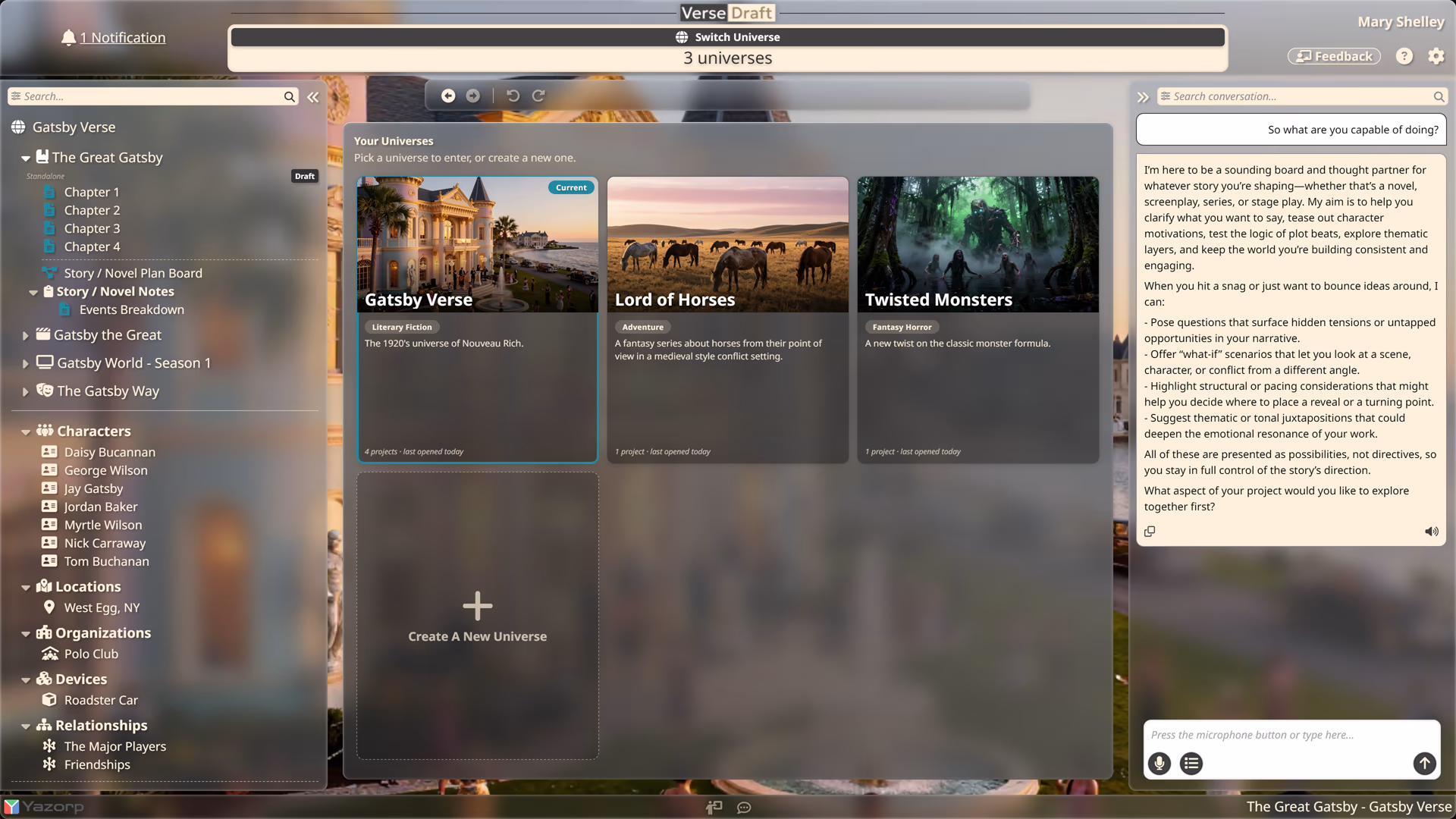The width and height of the screenshot is (1456, 819).
Task: Select the Gatsby Verse universe card
Action: [x=477, y=319]
